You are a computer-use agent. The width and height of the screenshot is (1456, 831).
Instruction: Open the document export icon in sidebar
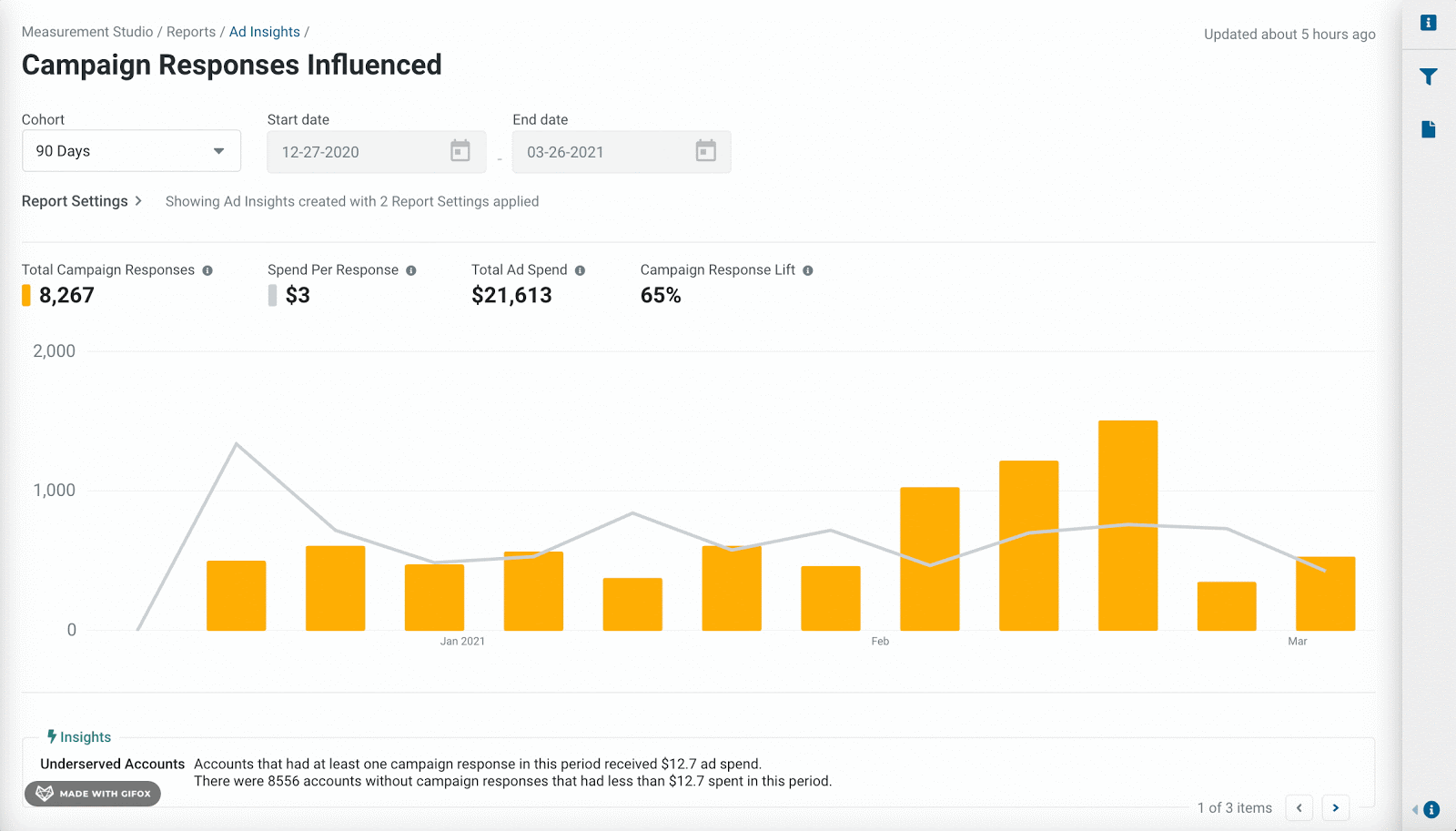click(x=1429, y=129)
